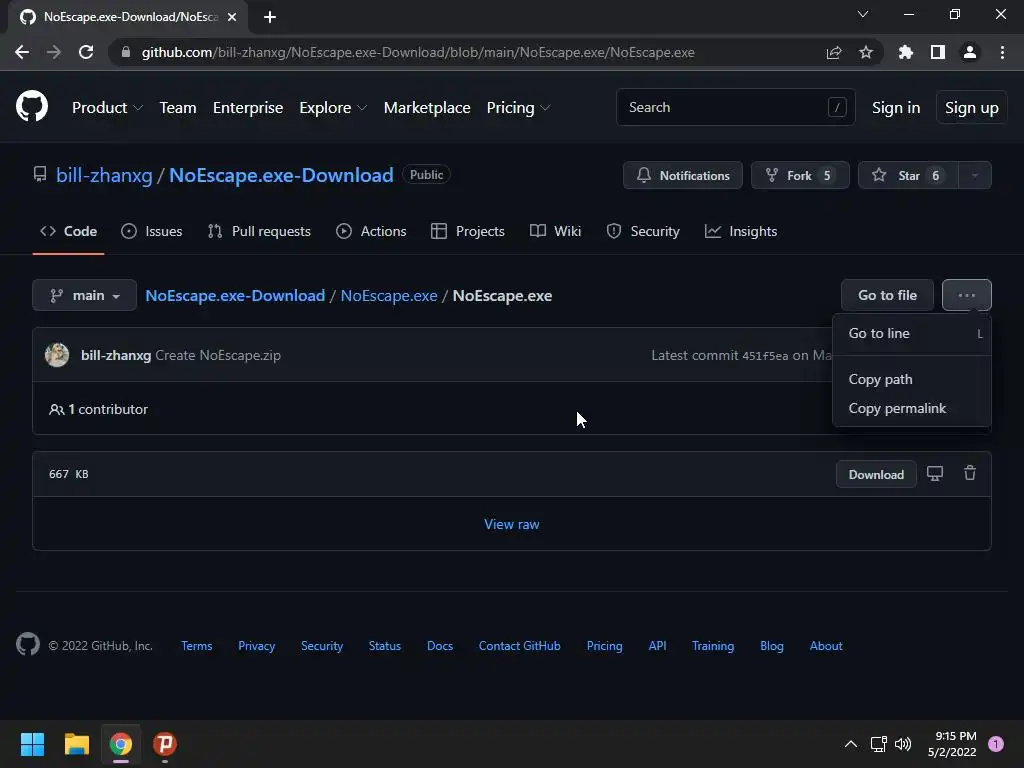Switch to the Code tab
Screen dimensions: 1024x768
click(68, 231)
